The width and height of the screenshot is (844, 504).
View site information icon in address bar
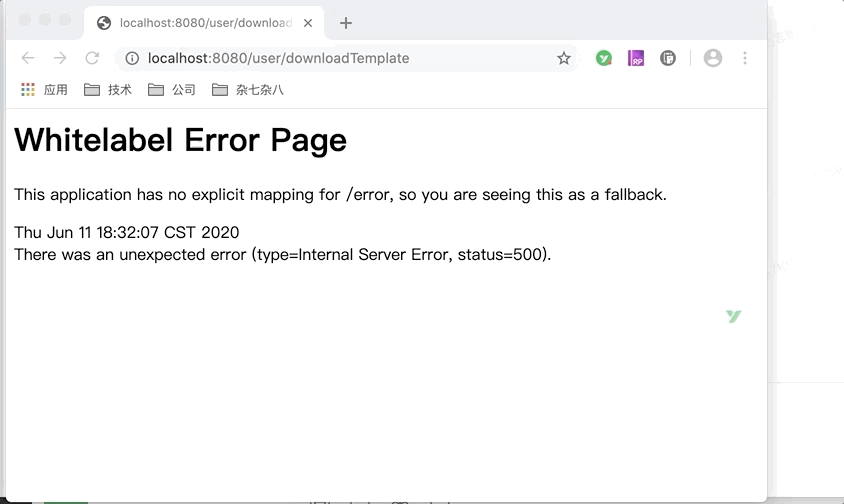click(x=132, y=58)
